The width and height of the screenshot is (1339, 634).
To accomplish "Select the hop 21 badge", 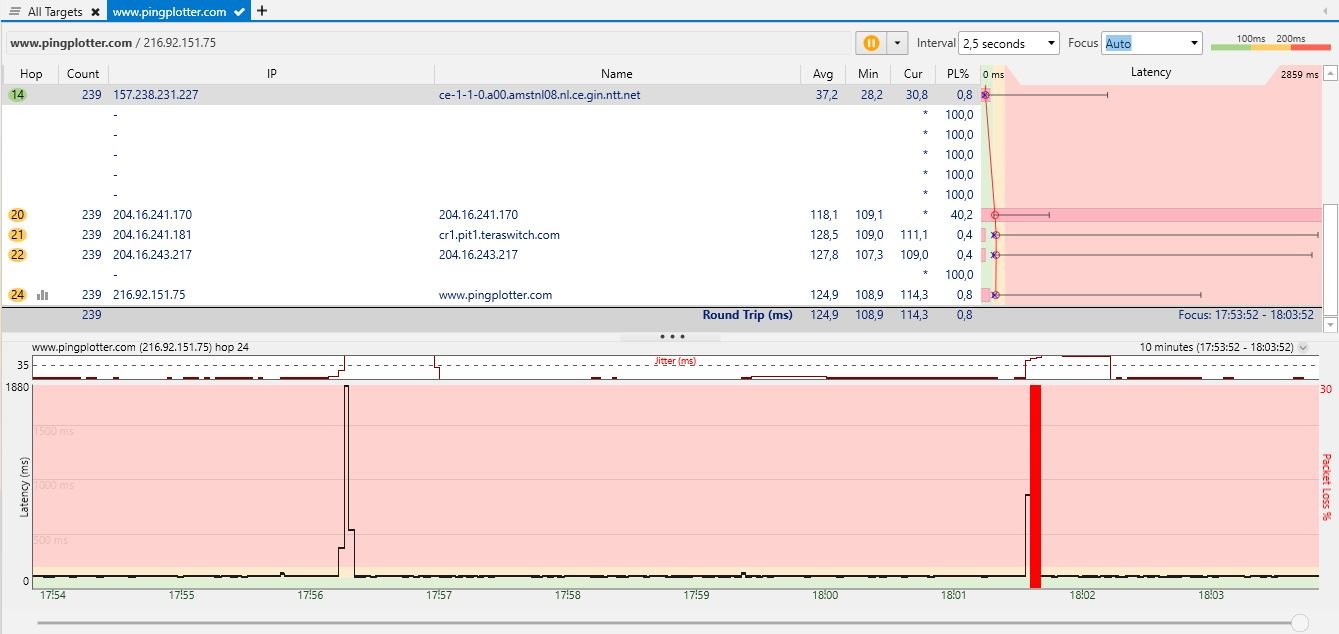I will pos(18,235).
